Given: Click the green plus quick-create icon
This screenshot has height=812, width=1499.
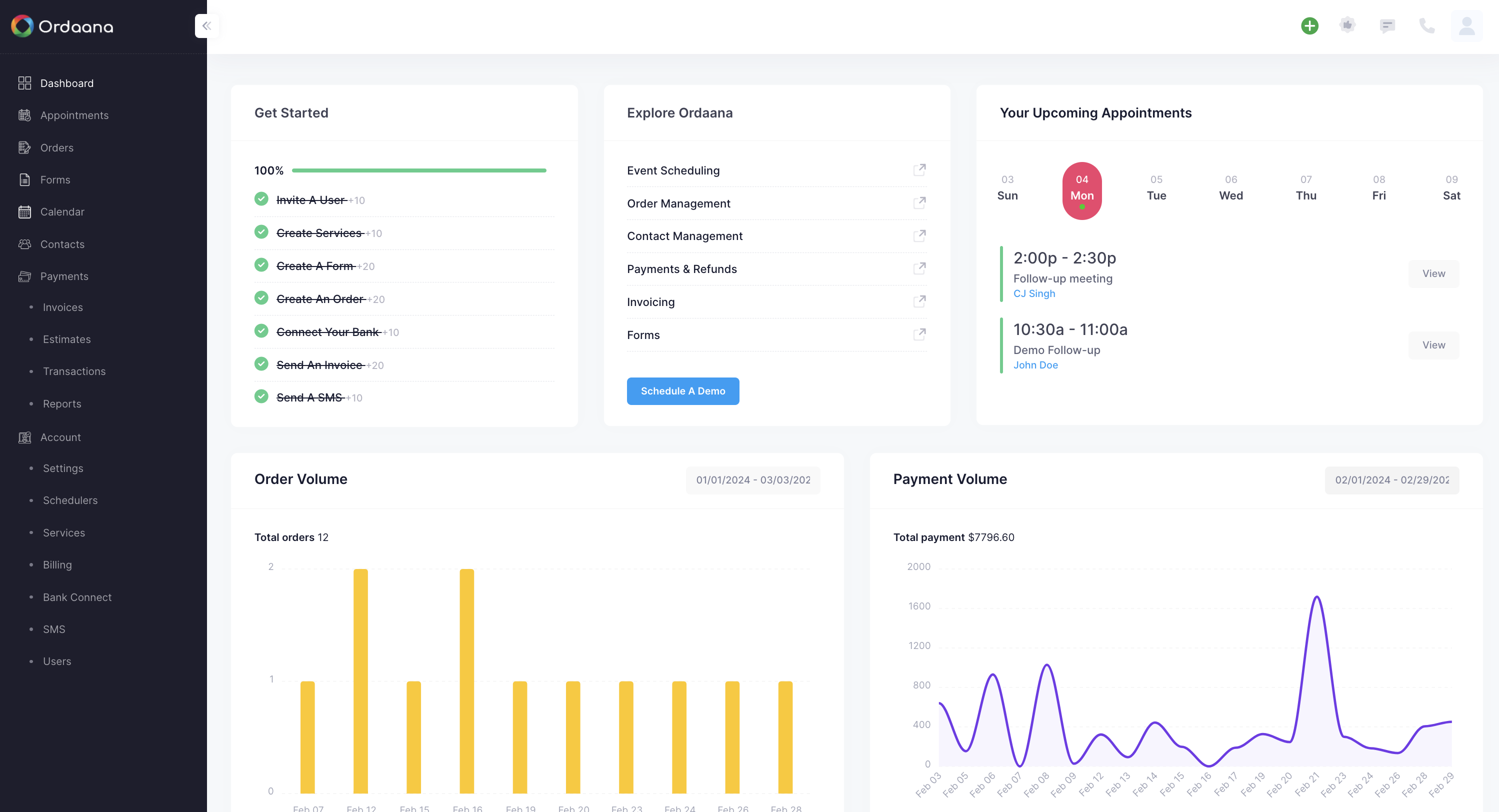Looking at the screenshot, I should [1309, 25].
